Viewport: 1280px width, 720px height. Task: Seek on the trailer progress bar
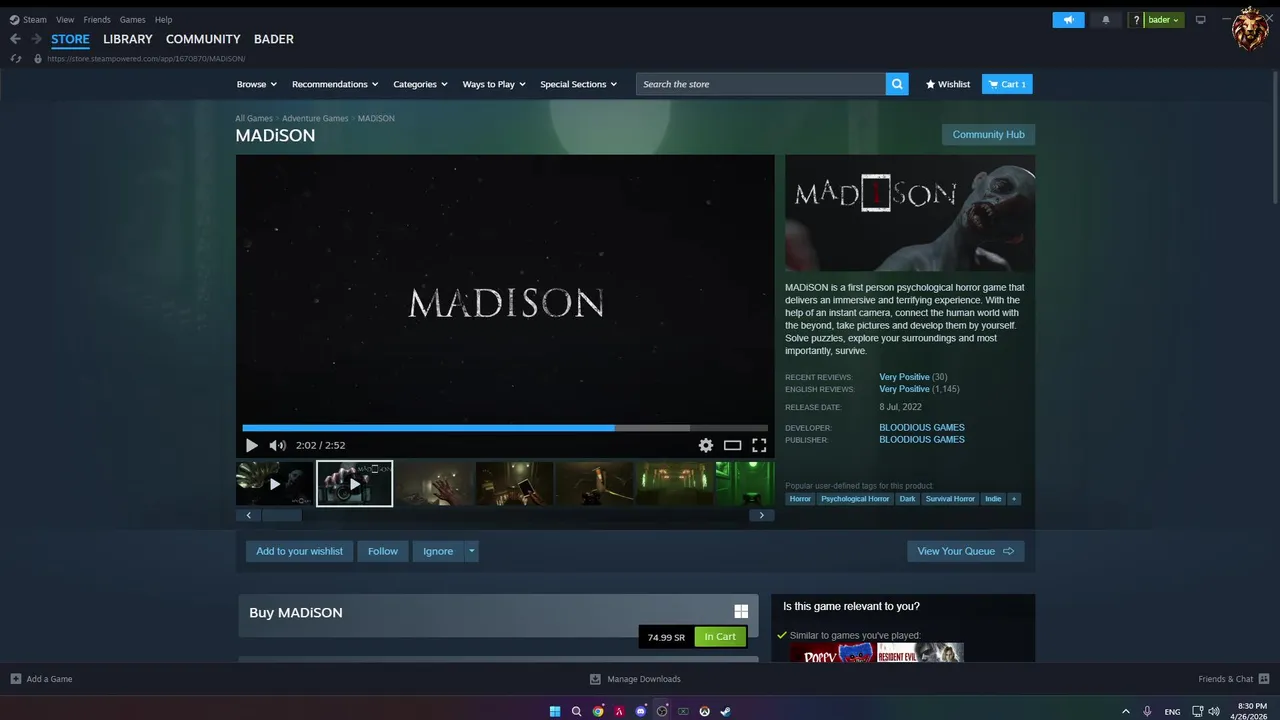(x=505, y=428)
